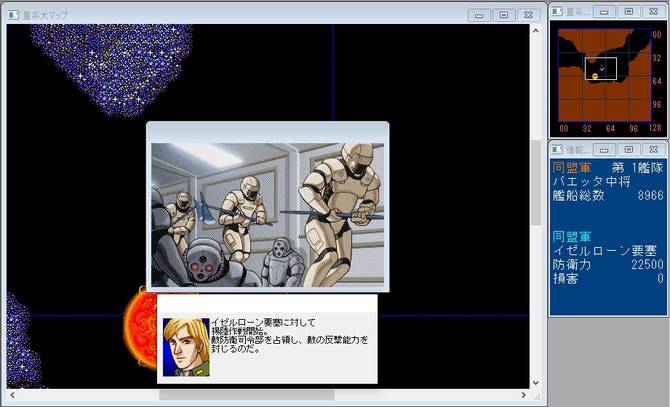The height and width of the screenshot is (407, 670).
Task: Click the yellow fortress marker on minimap
Action: tap(595, 76)
